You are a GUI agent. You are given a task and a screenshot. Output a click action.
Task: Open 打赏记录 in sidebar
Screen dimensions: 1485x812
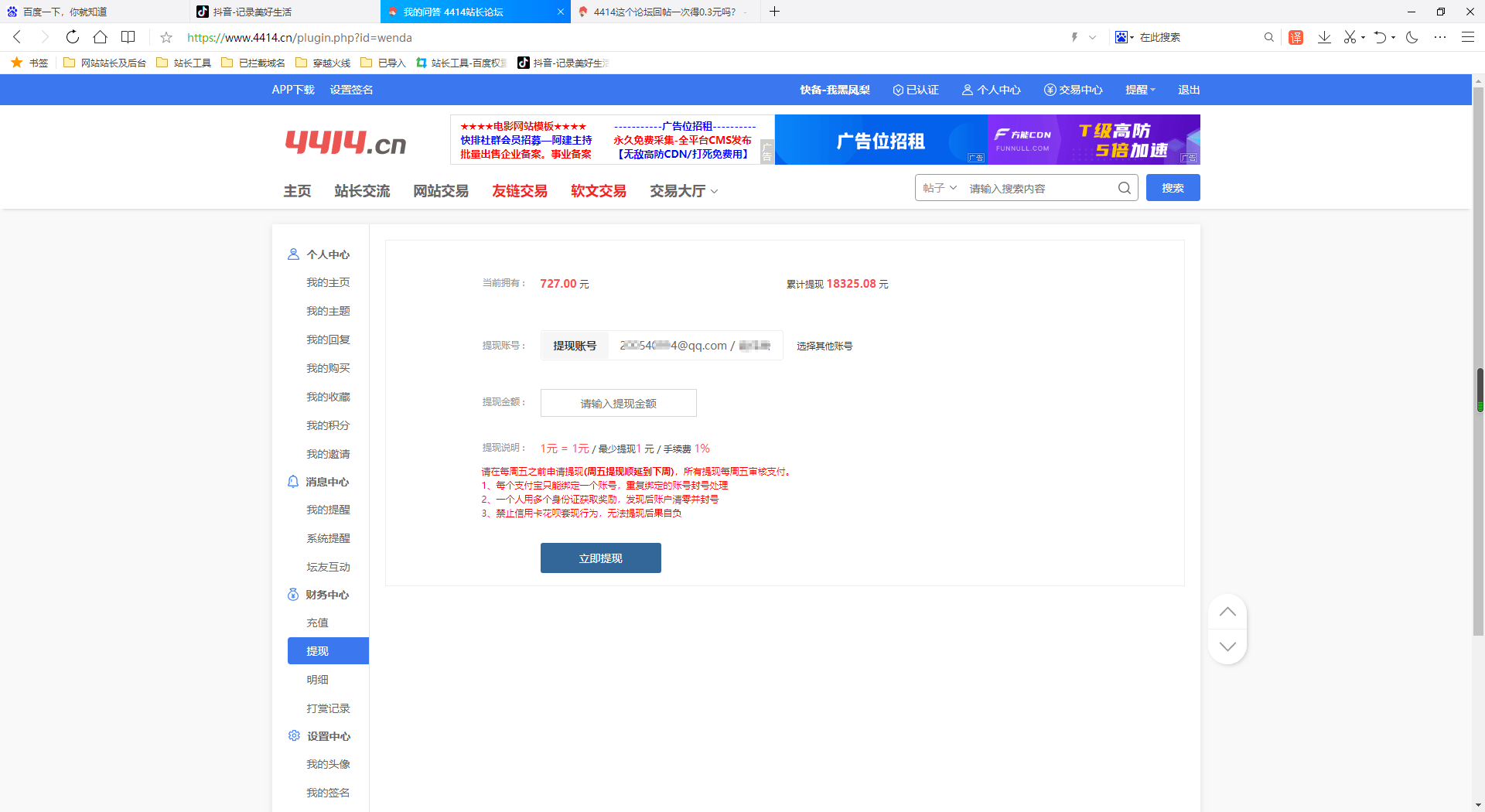click(328, 708)
